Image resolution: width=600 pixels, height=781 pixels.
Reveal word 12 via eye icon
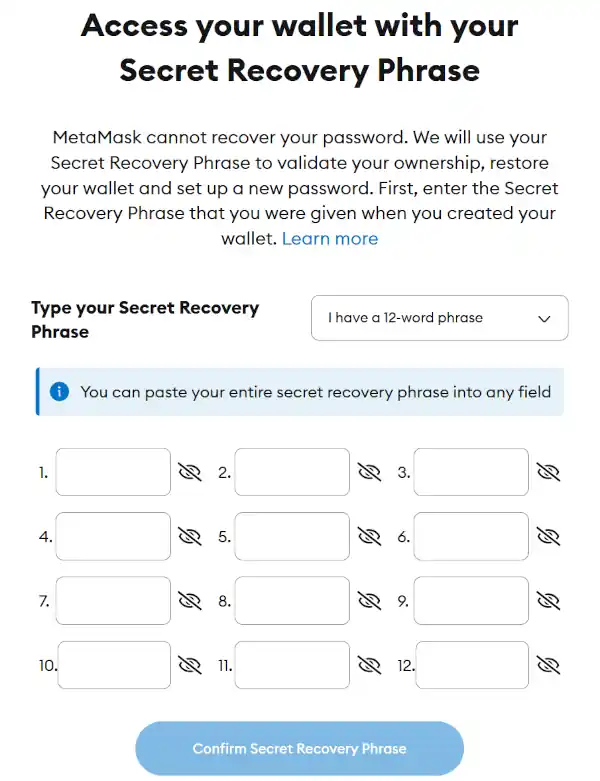(x=548, y=665)
